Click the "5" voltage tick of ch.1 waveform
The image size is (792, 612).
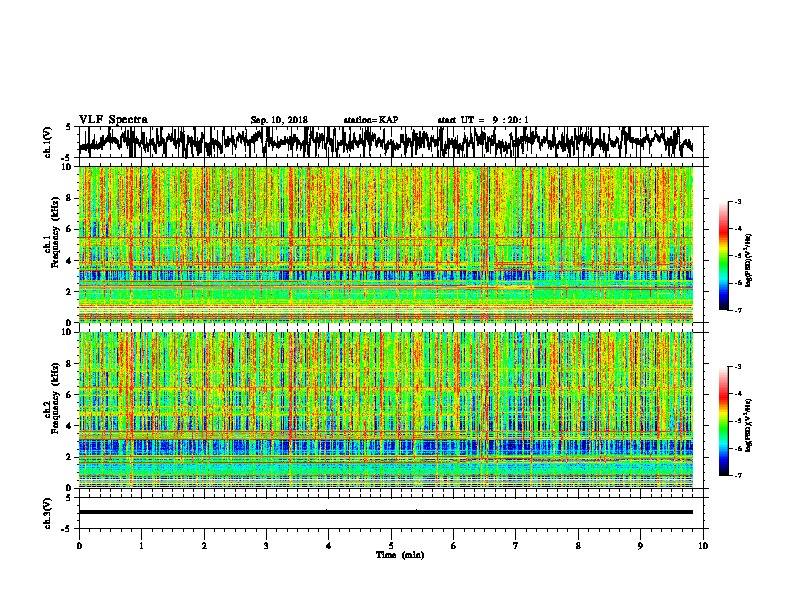click(x=68, y=127)
